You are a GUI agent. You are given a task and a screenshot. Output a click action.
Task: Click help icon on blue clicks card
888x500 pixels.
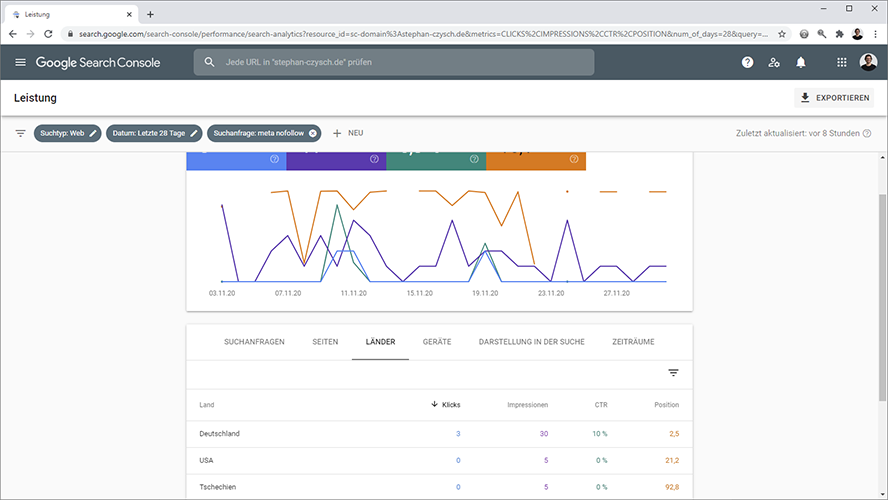click(x=275, y=159)
